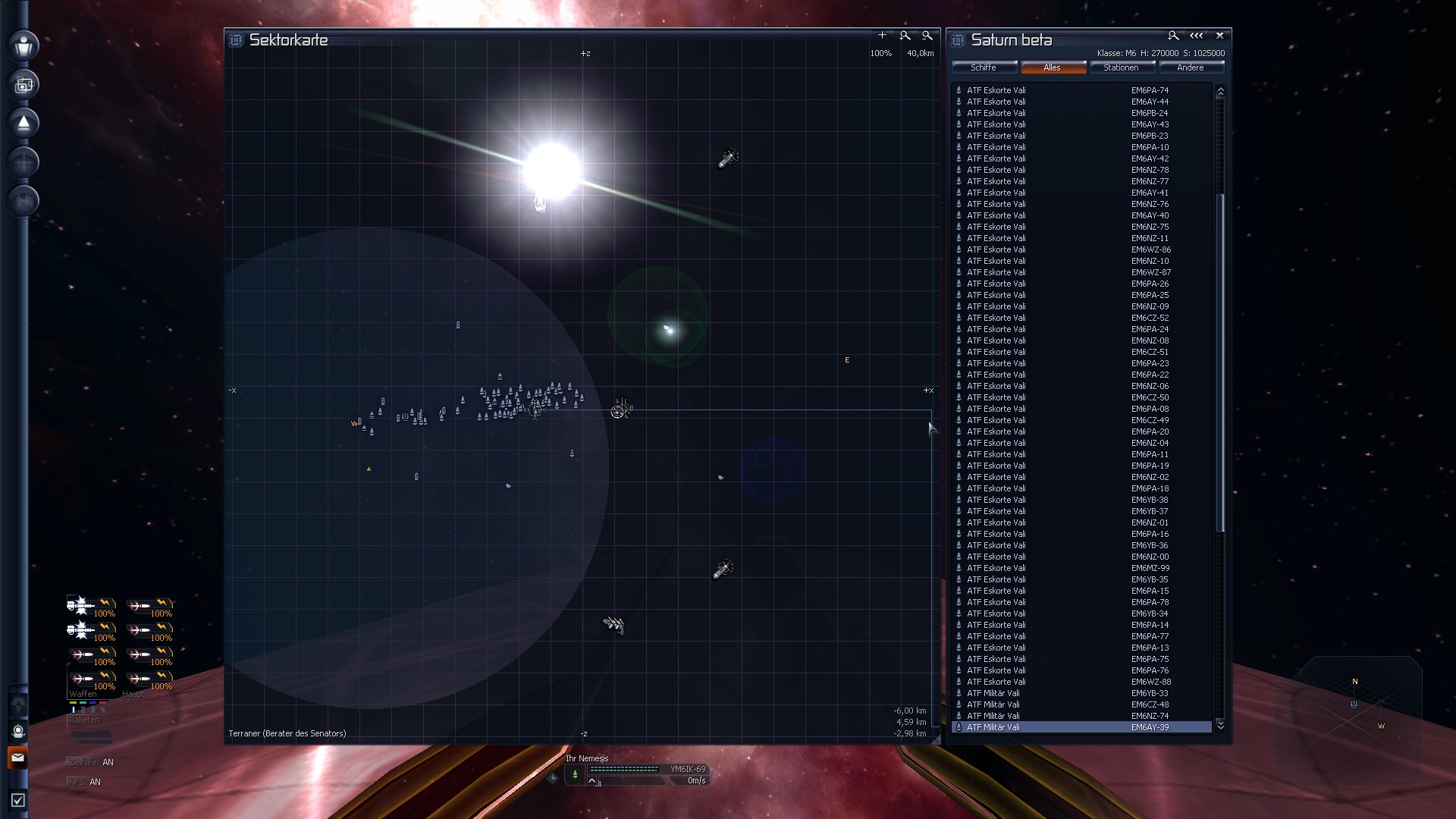
Task: Click the ship list vertical scrollbar
Action: coord(1220,364)
